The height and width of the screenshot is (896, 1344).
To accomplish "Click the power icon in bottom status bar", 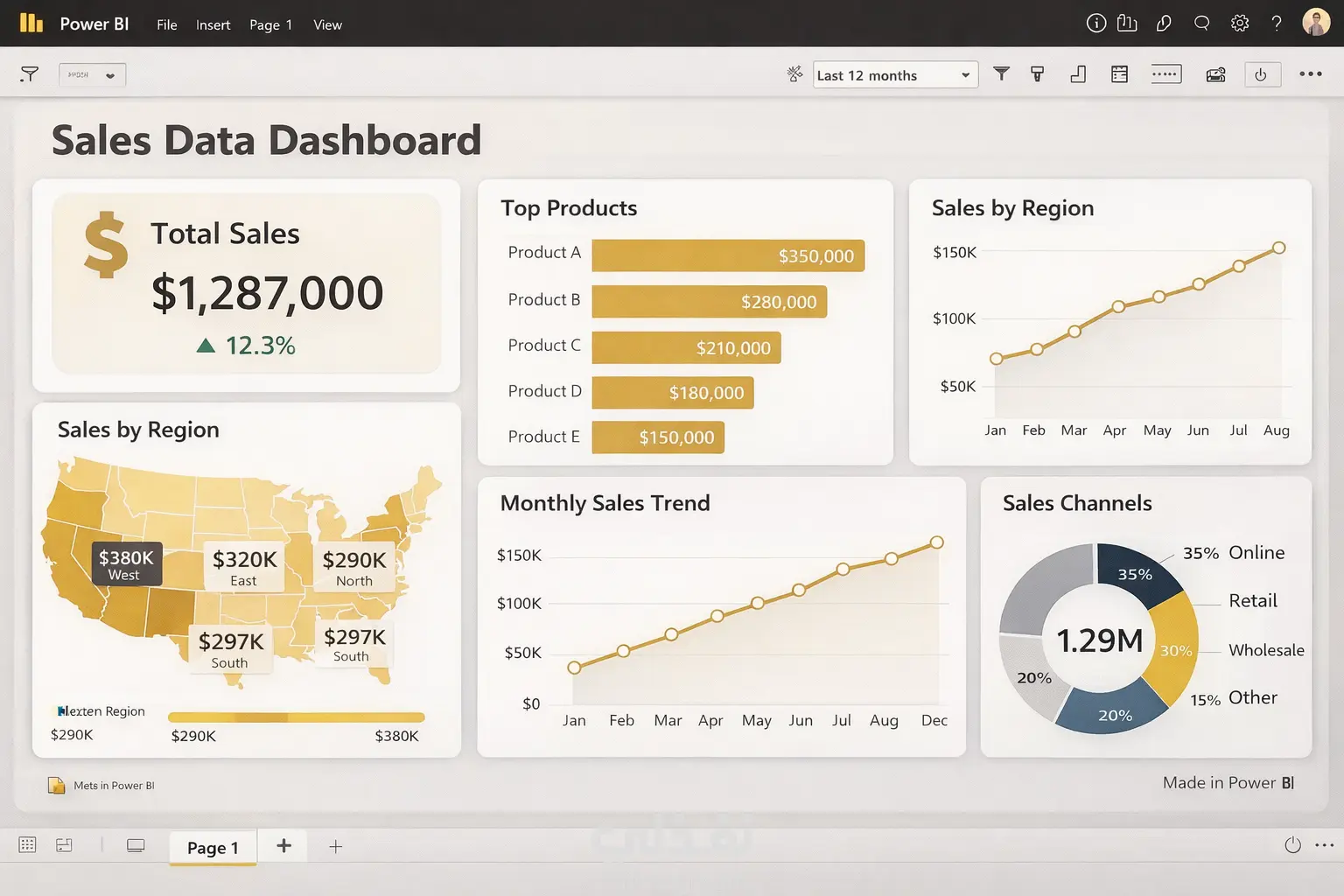I will coord(1292,844).
